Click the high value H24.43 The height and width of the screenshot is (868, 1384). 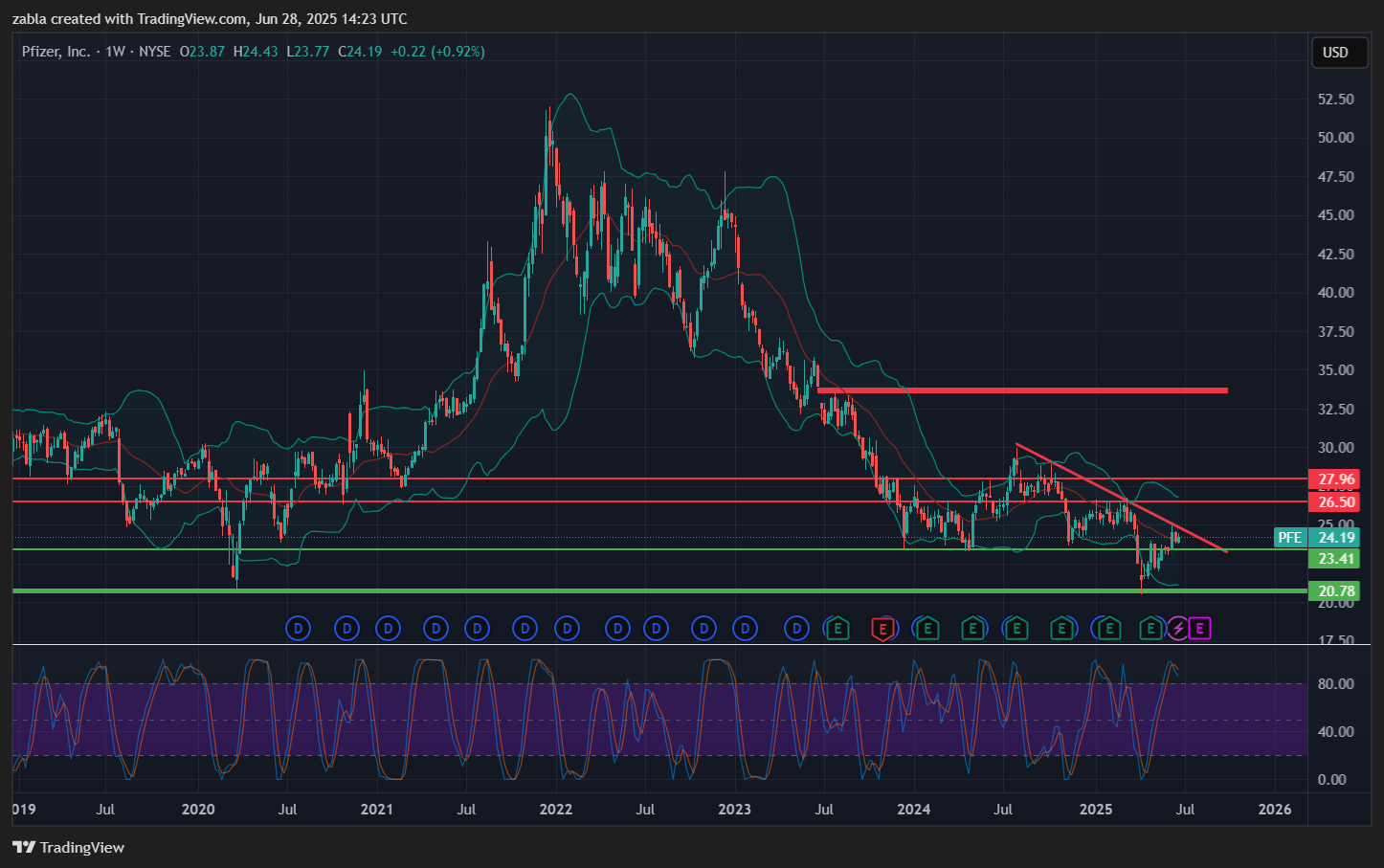(256, 52)
